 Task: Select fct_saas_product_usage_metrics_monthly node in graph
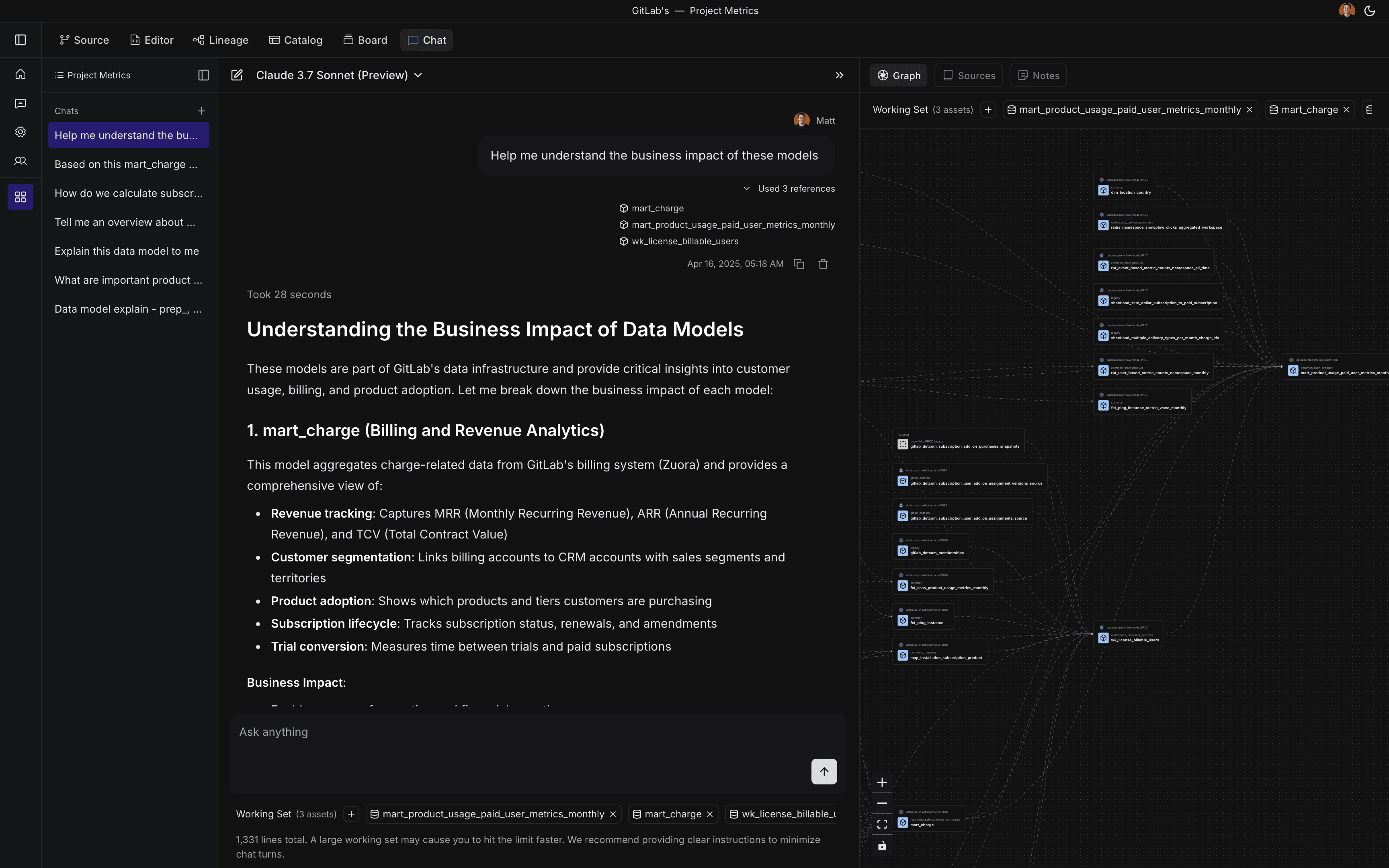[x=943, y=582]
